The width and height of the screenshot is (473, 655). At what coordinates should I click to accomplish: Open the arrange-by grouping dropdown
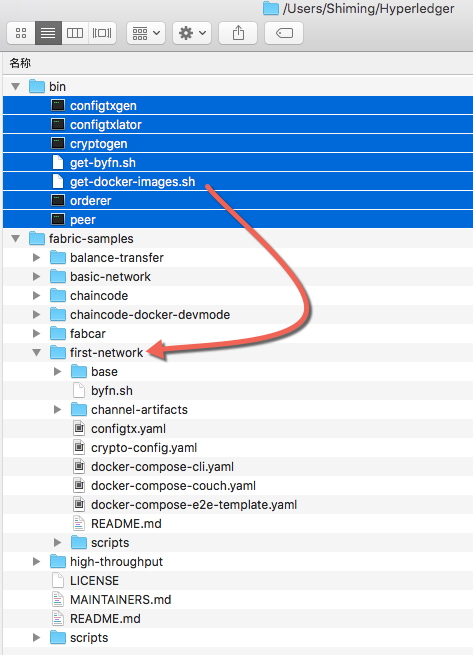tap(146, 33)
